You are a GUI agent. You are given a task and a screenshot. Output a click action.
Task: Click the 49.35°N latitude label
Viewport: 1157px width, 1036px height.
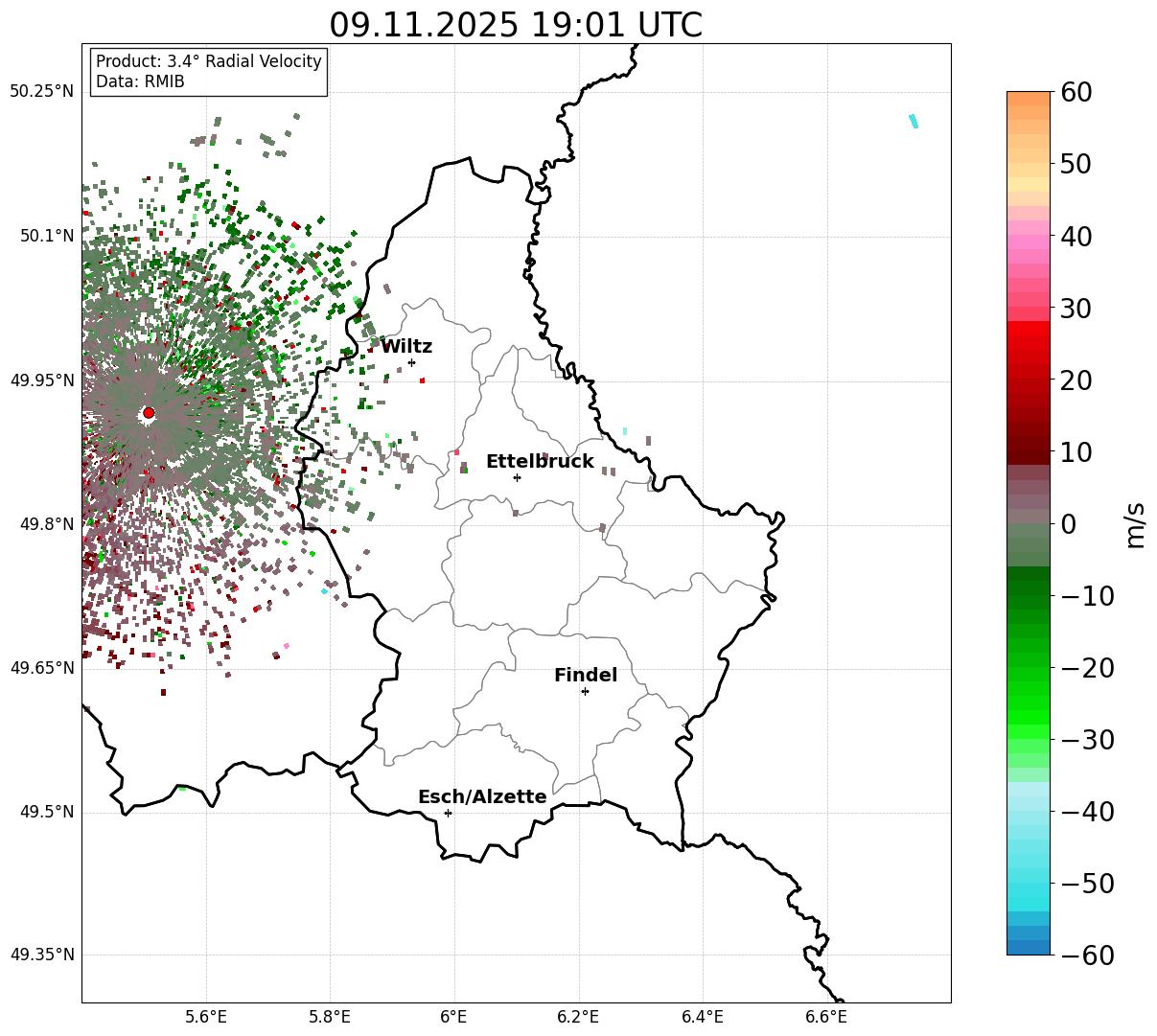point(41,955)
